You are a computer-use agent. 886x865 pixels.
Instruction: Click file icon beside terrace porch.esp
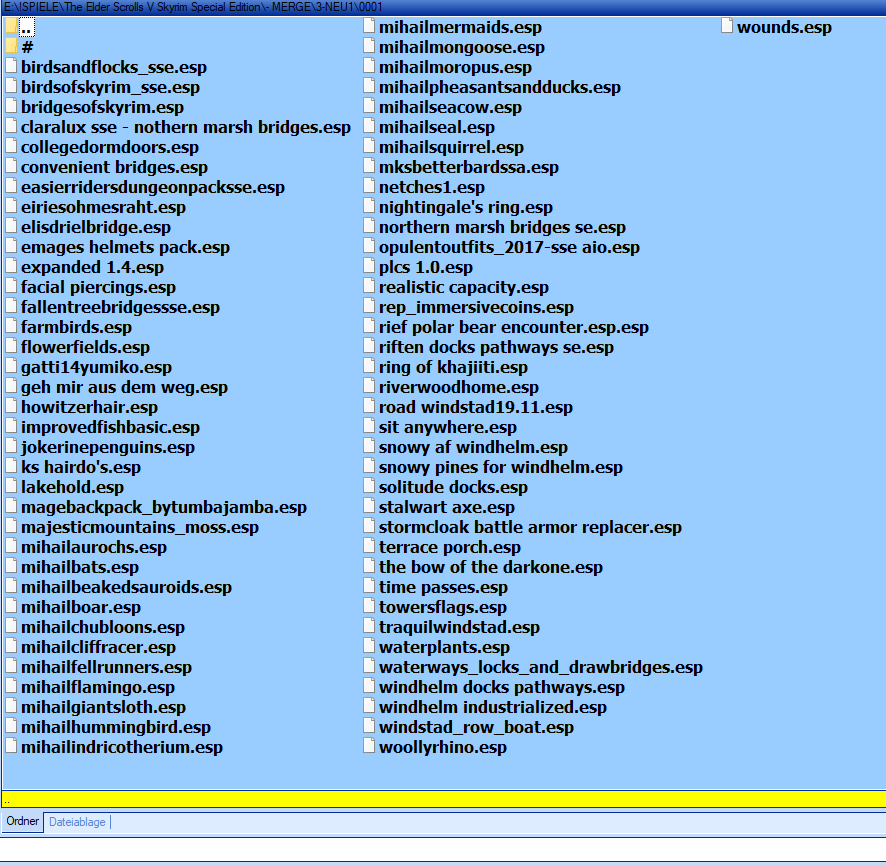pos(369,546)
